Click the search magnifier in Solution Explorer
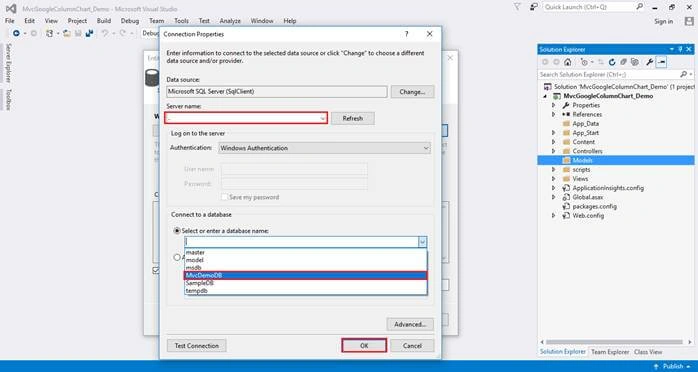This screenshot has width=698, height=372. point(683,74)
